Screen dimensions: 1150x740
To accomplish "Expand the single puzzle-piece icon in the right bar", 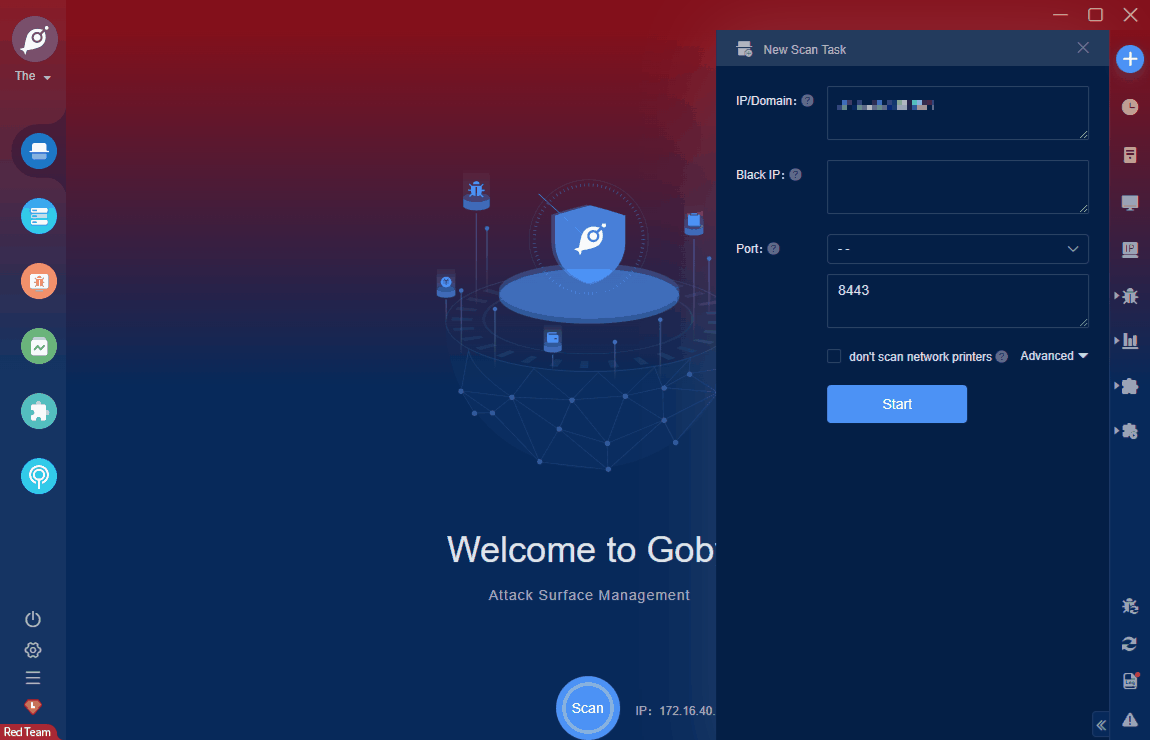I will (1129, 387).
